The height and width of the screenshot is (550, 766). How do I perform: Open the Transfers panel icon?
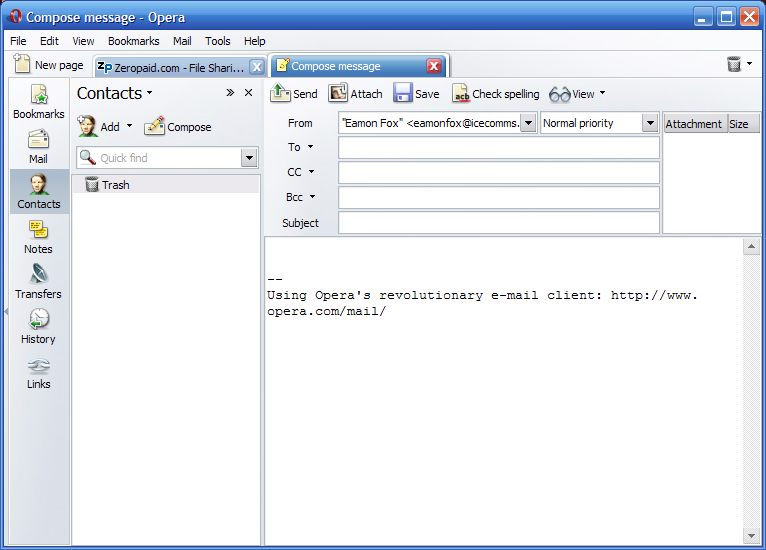[39, 282]
